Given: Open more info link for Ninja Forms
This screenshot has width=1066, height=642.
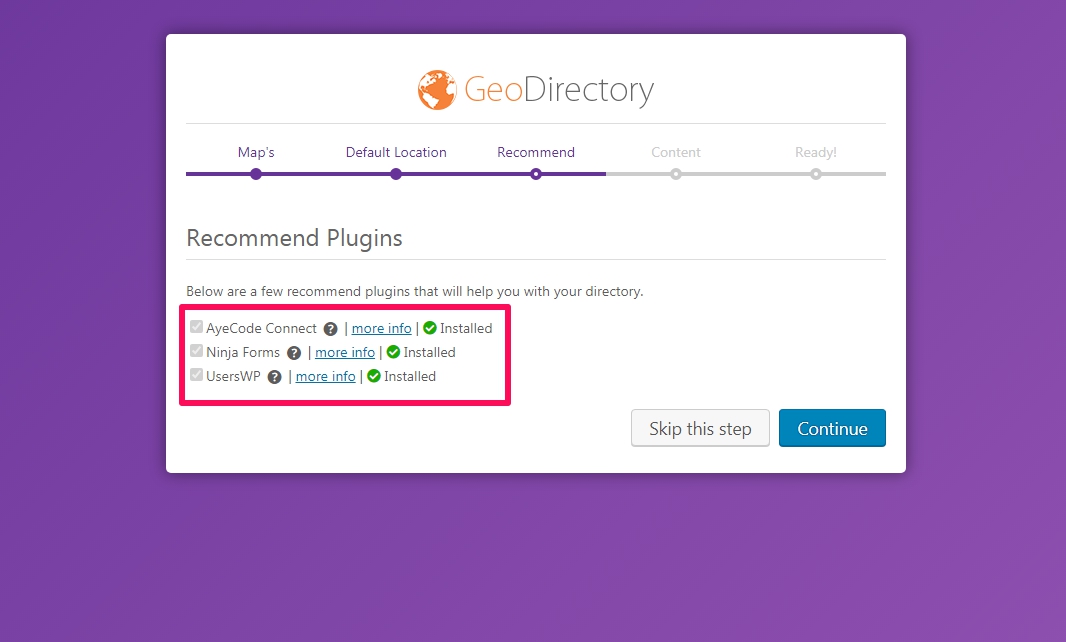Looking at the screenshot, I should [x=345, y=352].
